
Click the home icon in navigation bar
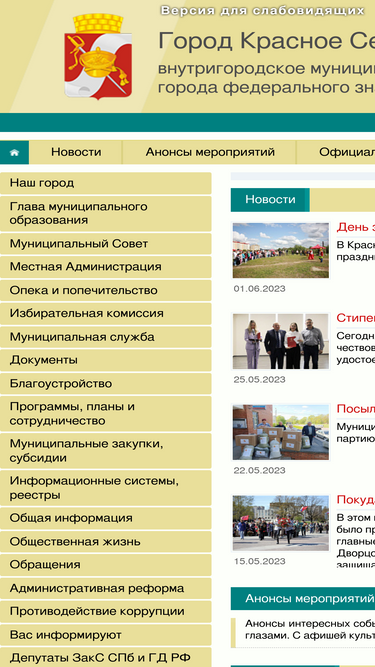[x=14, y=152]
